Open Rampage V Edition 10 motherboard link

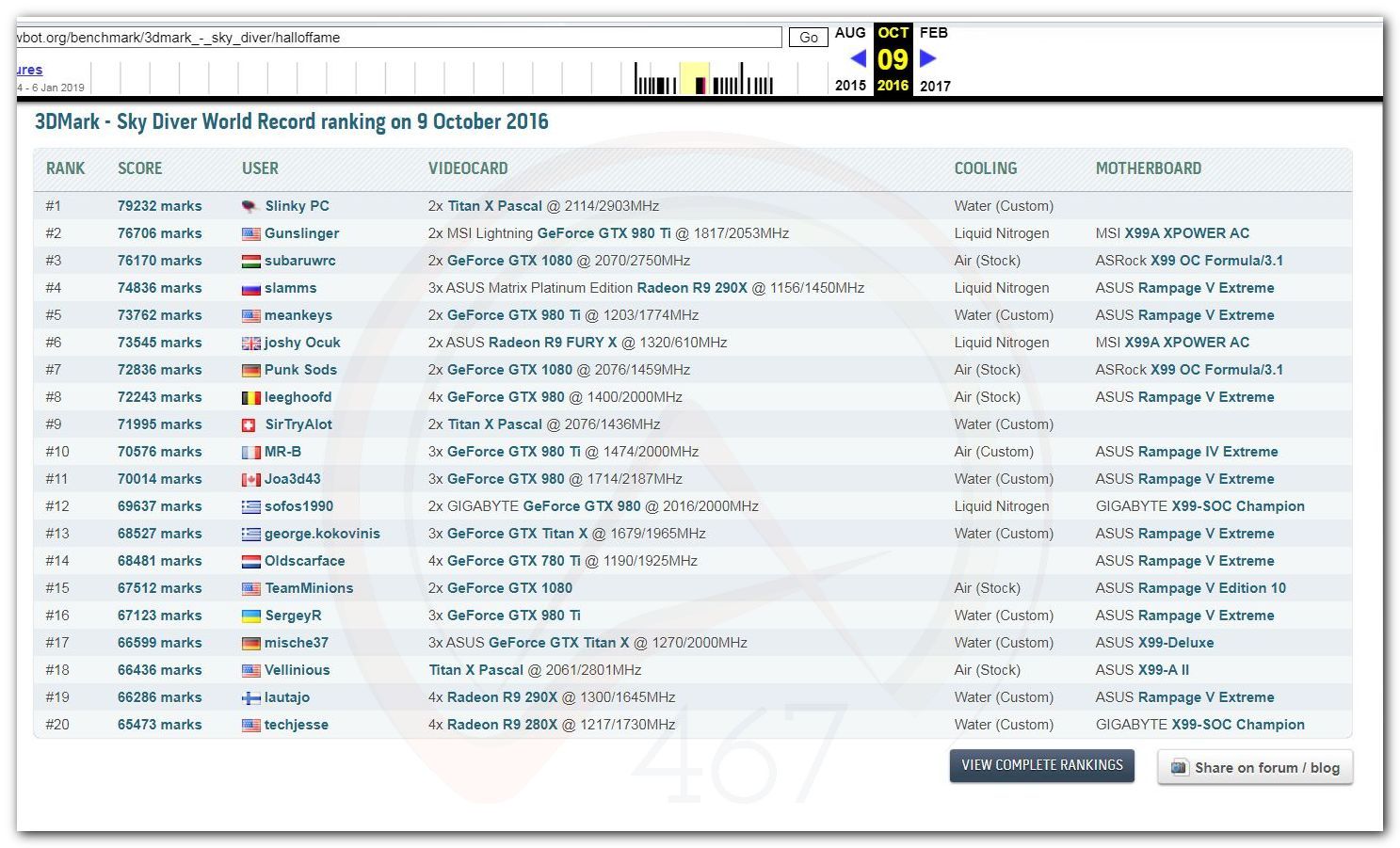click(x=1212, y=588)
